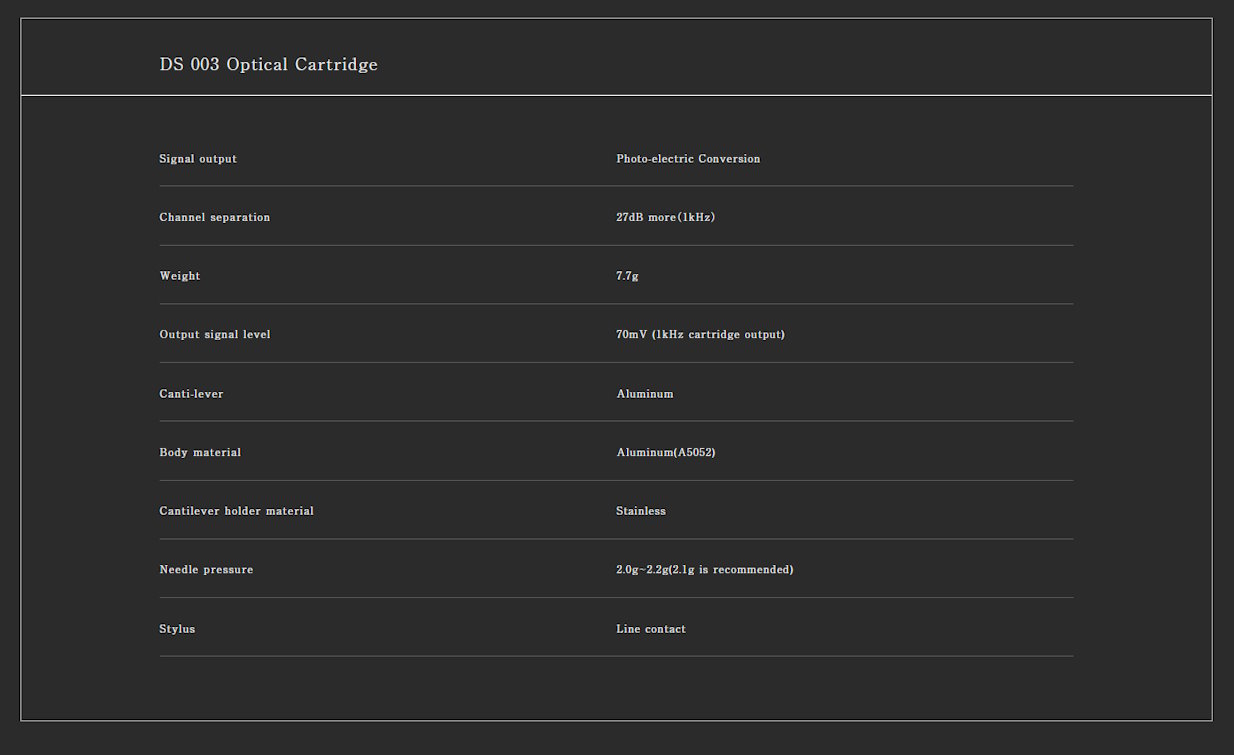Screen dimensions: 1234x755
Task: Click the Line contact value
Action: click(x=651, y=629)
